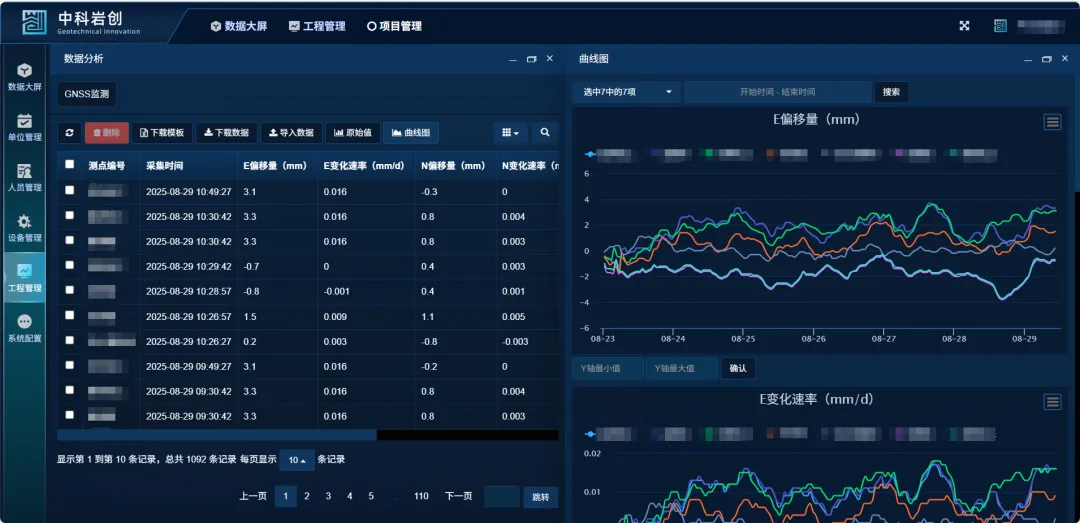Click the red 删除 button
Viewport: 1080px width, 523px height.
click(x=107, y=133)
